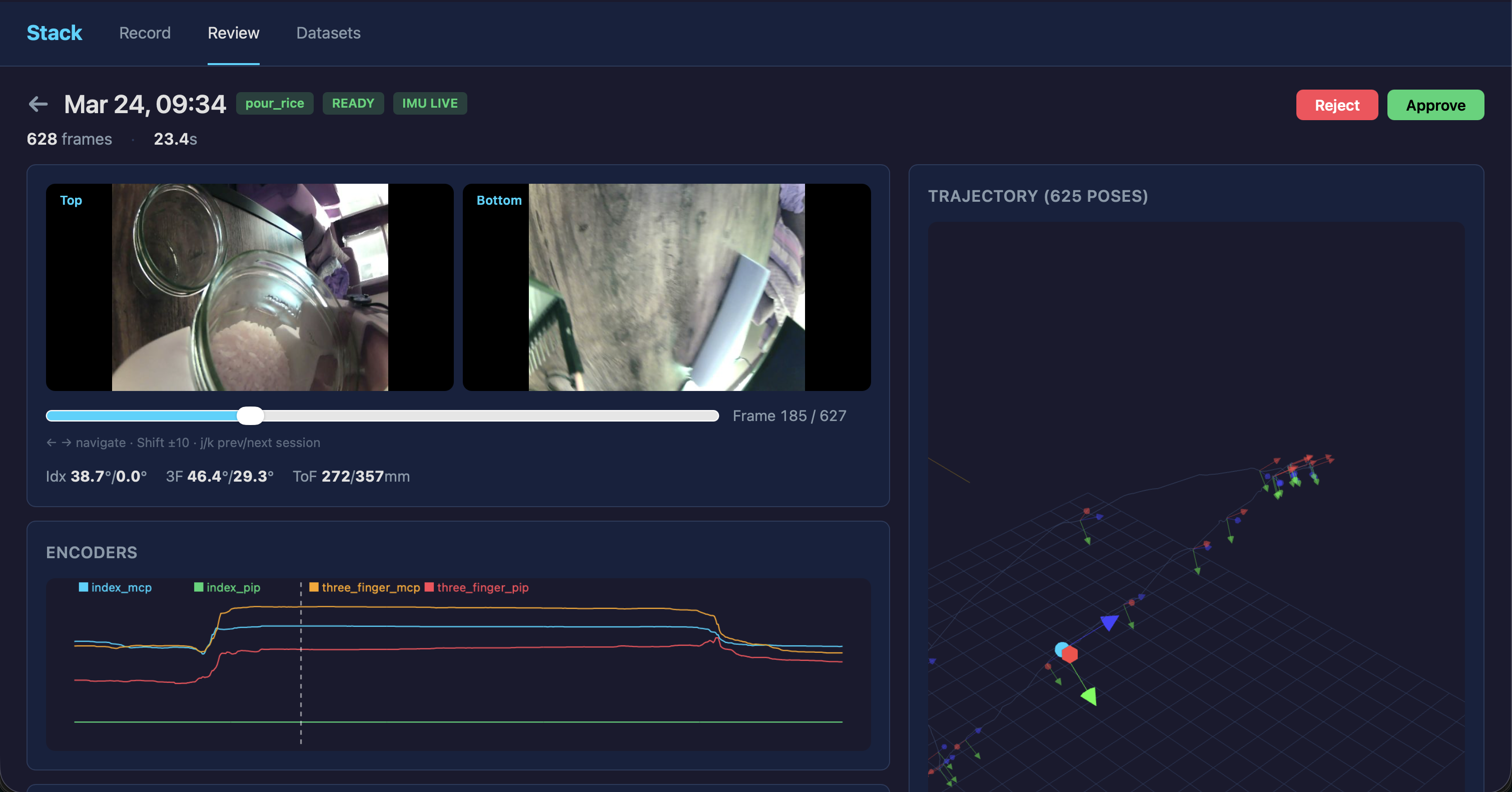Click the READY status indicator

(353, 103)
